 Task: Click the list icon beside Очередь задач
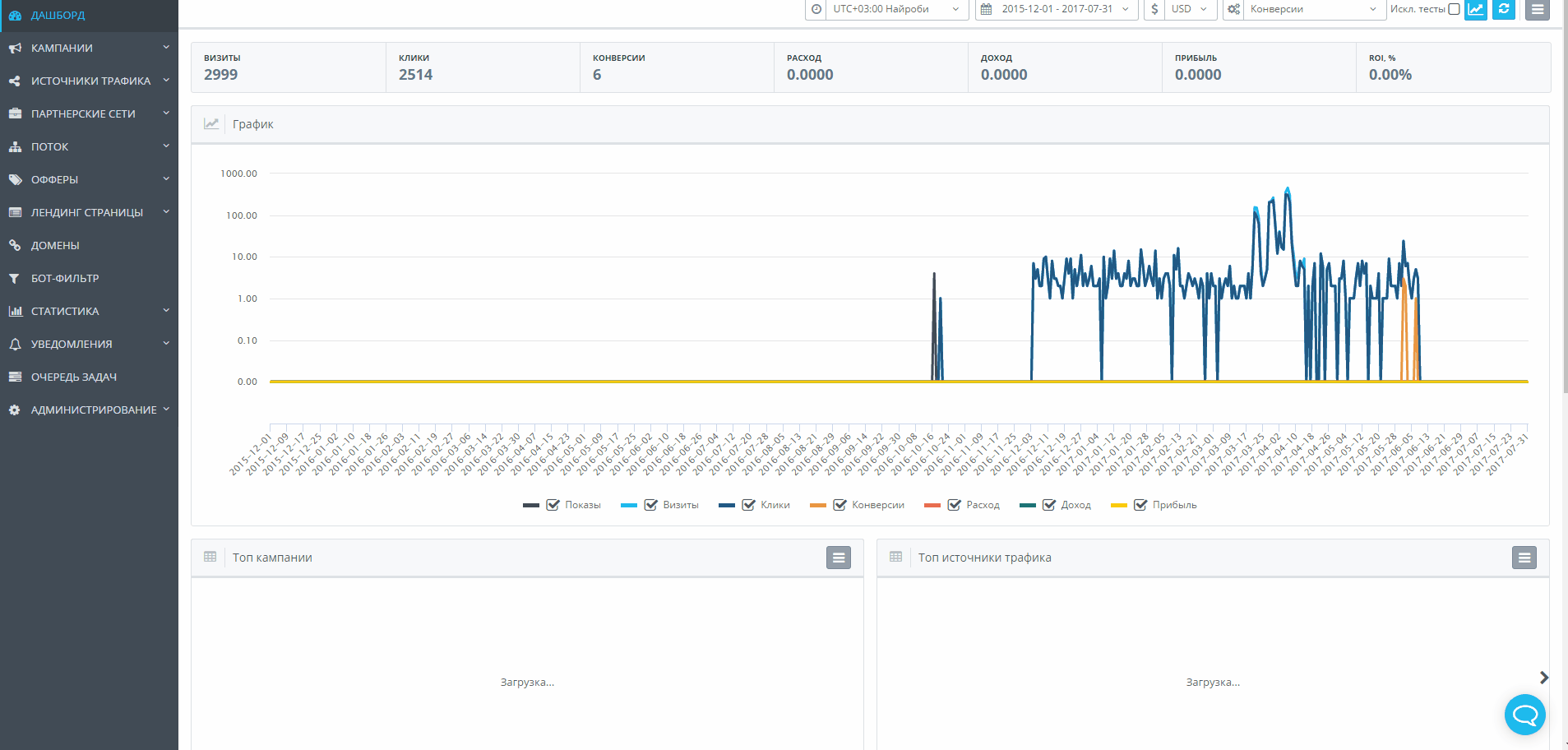pos(15,377)
